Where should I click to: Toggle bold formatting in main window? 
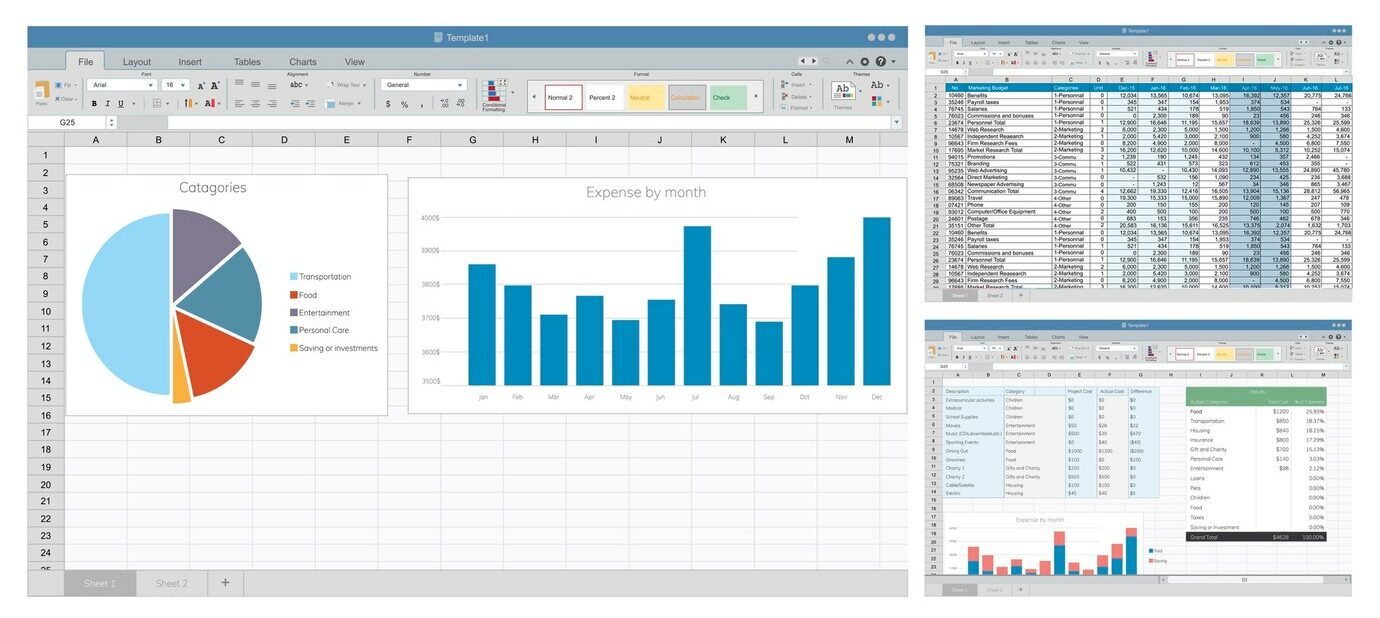point(94,103)
